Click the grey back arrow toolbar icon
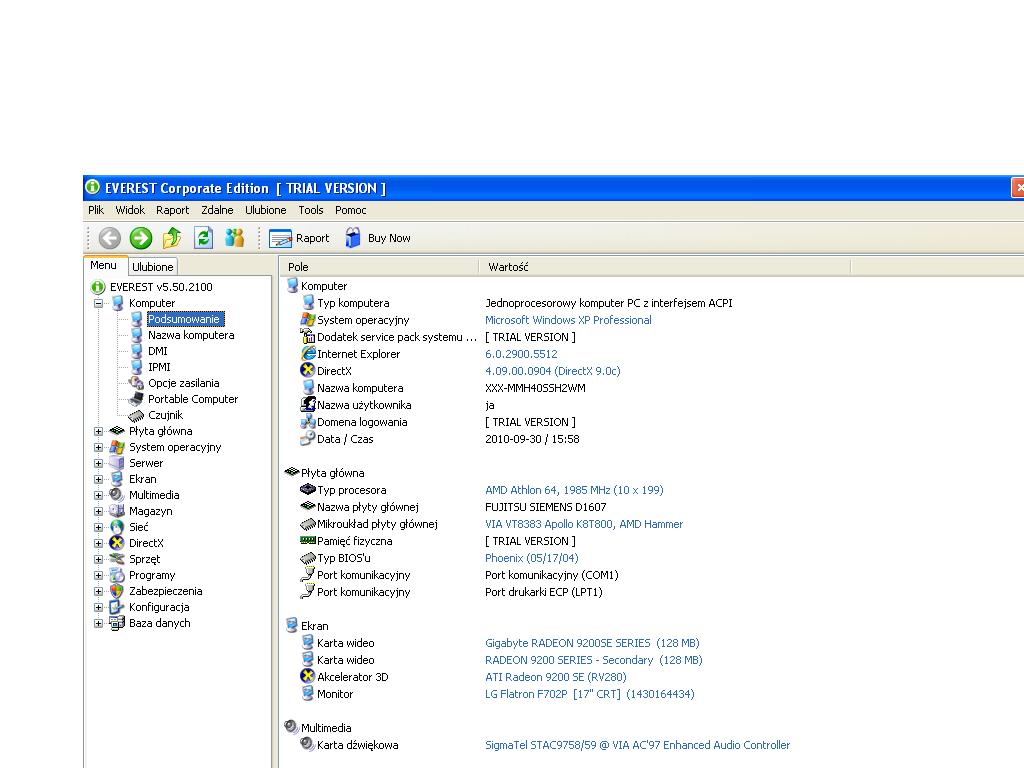Viewport: 1024px width, 768px height. click(x=110, y=238)
